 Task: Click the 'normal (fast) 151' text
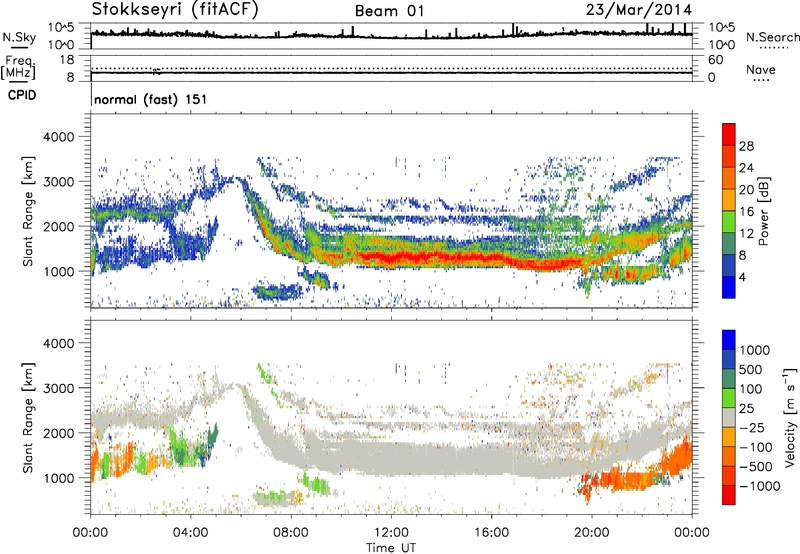(151, 99)
